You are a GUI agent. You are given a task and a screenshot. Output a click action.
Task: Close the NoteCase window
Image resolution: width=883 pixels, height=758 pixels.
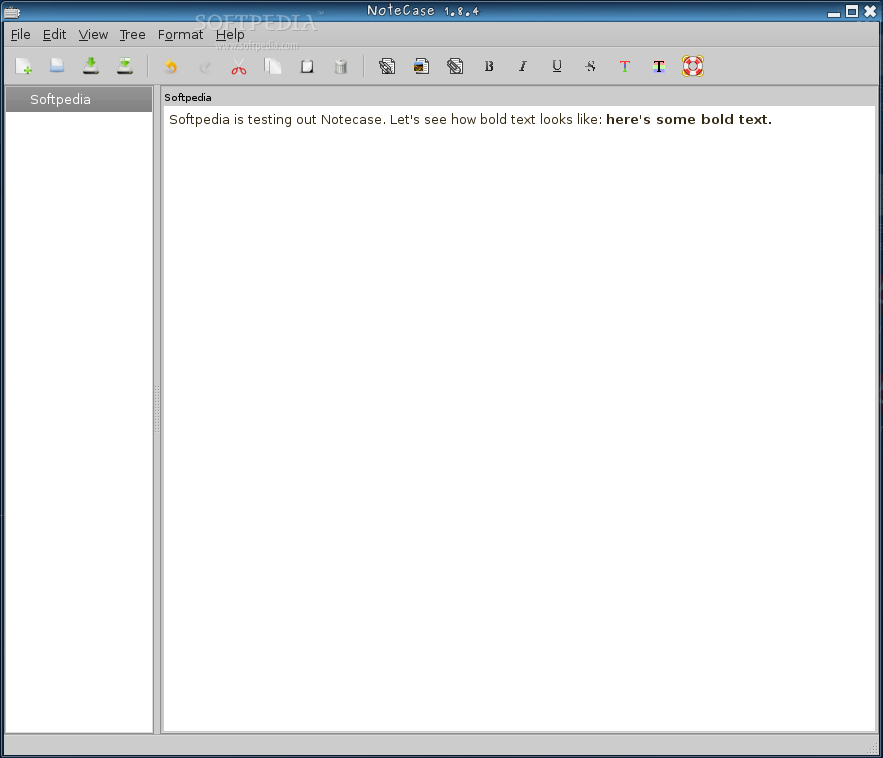click(870, 11)
